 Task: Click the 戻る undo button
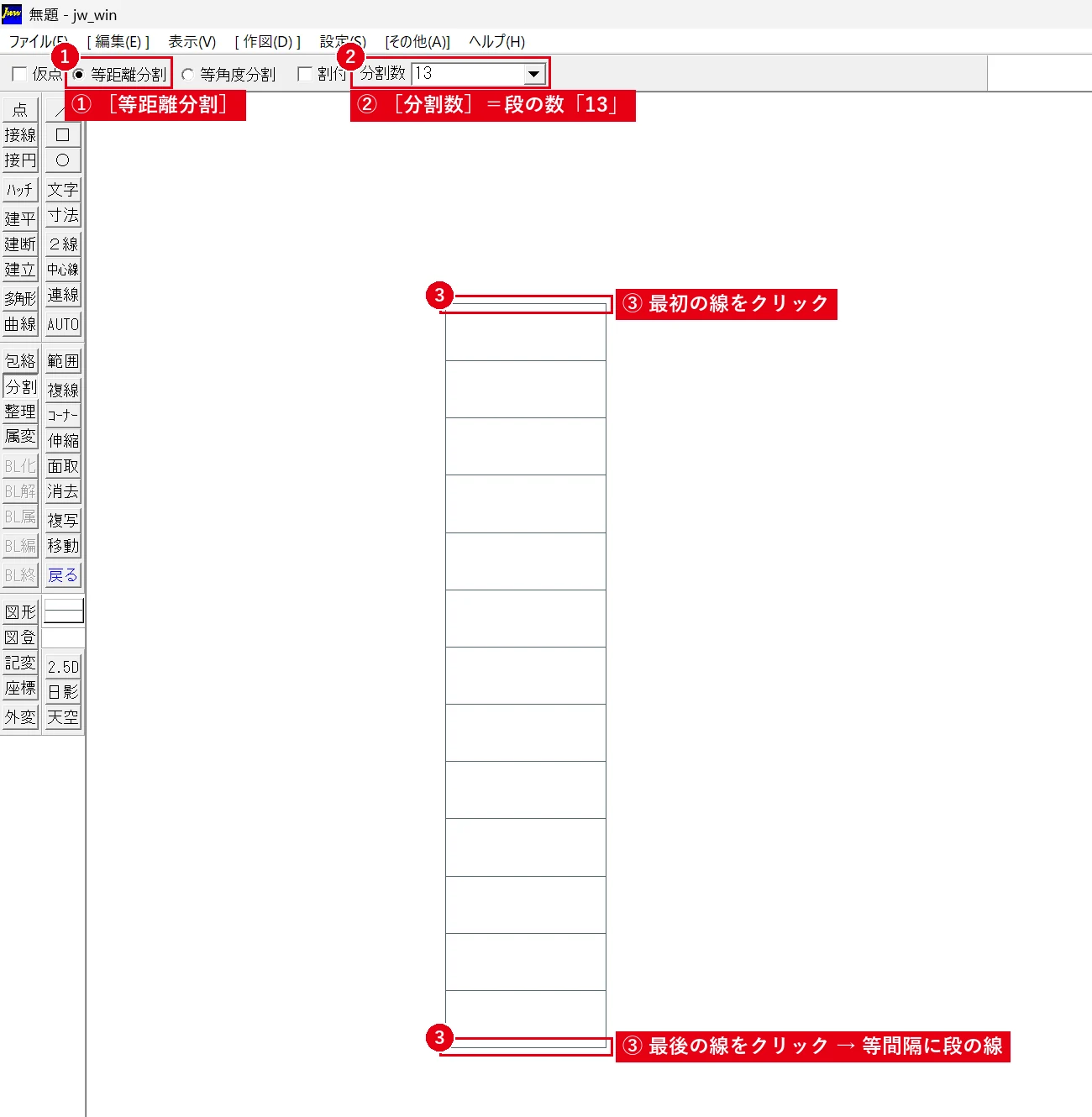pyautogui.click(x=63, y=575)
